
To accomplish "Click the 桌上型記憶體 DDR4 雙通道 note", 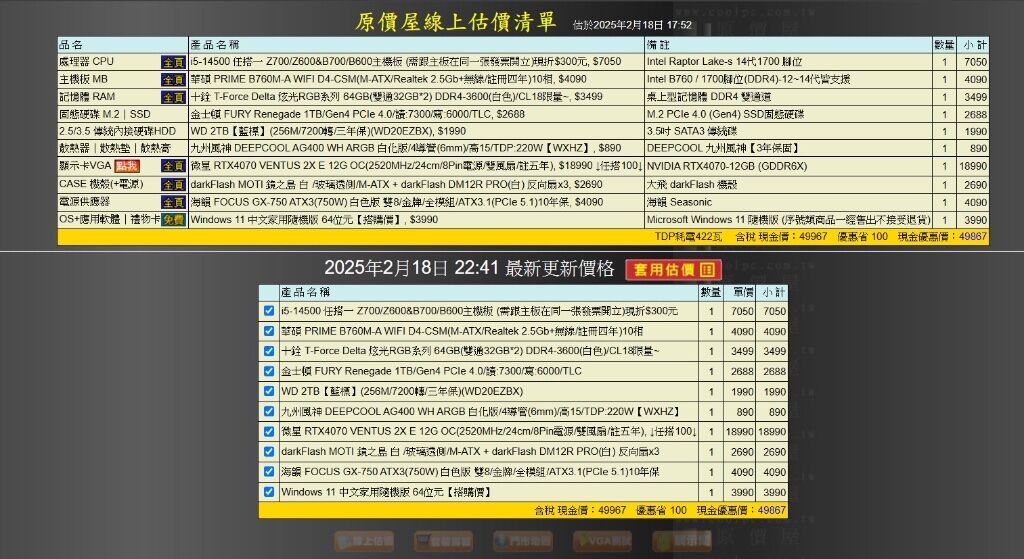I will (709, 97).
